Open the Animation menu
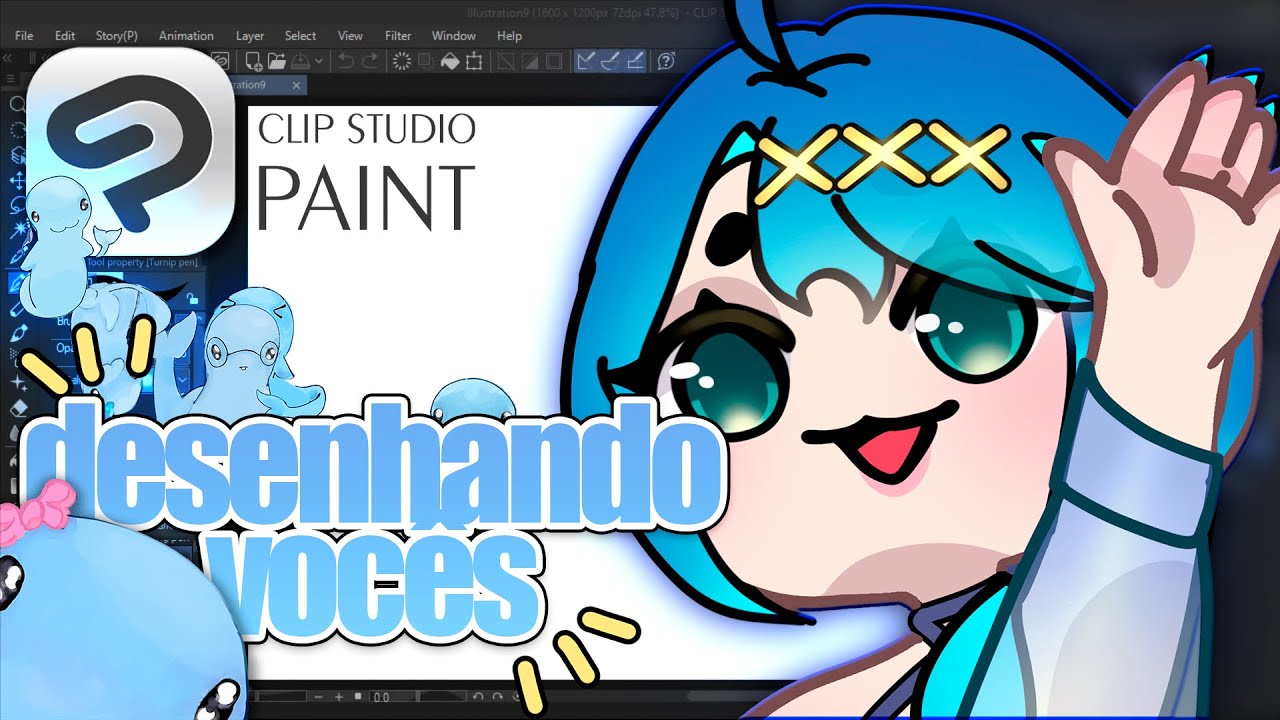Screen dimensions: 1280x720 point(186,36)
